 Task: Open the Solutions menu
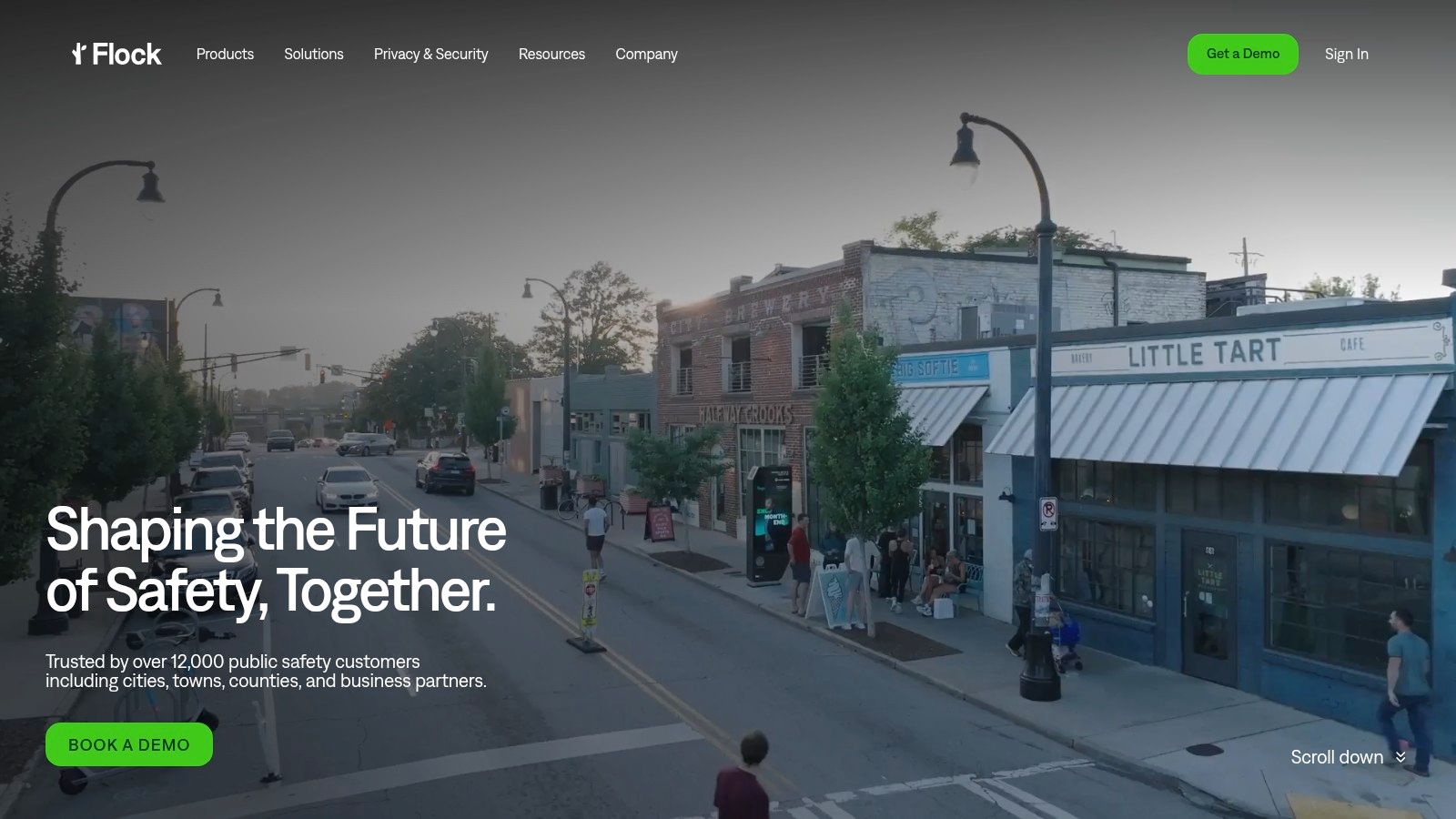coord(314,54)
